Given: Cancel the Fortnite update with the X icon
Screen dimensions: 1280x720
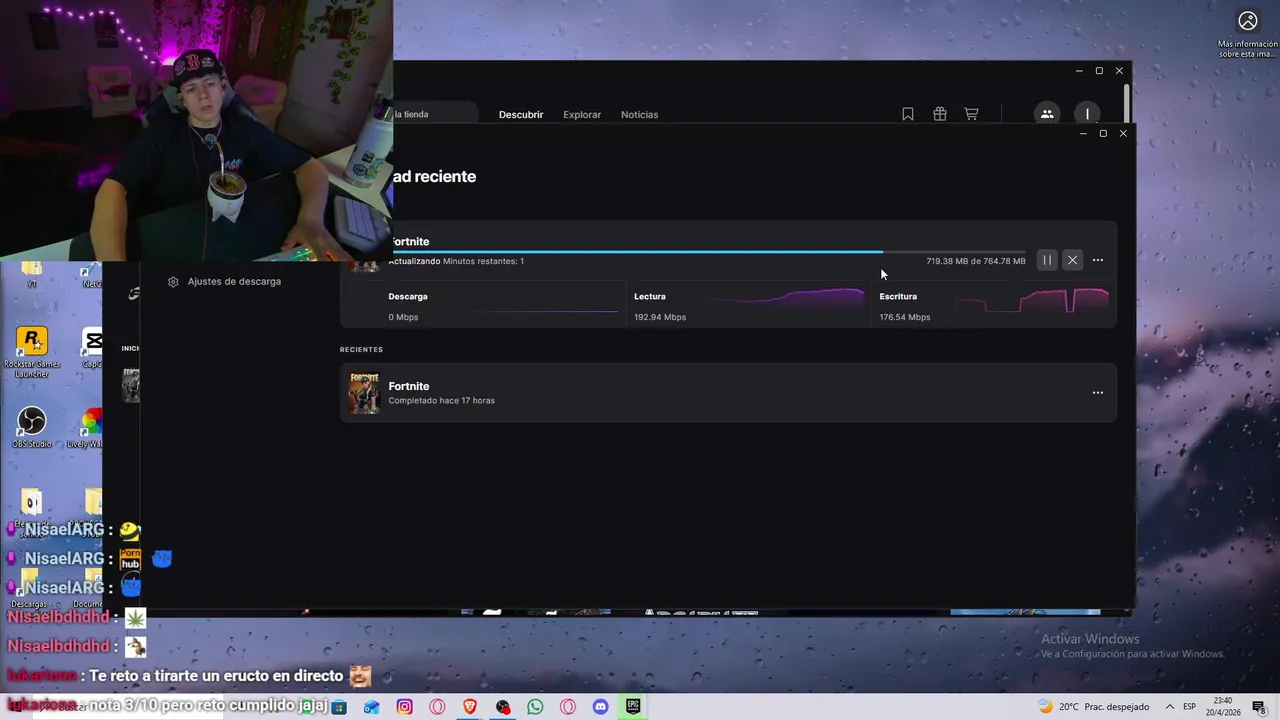Looking at the screenshot, I should [x=1072, y=260].
